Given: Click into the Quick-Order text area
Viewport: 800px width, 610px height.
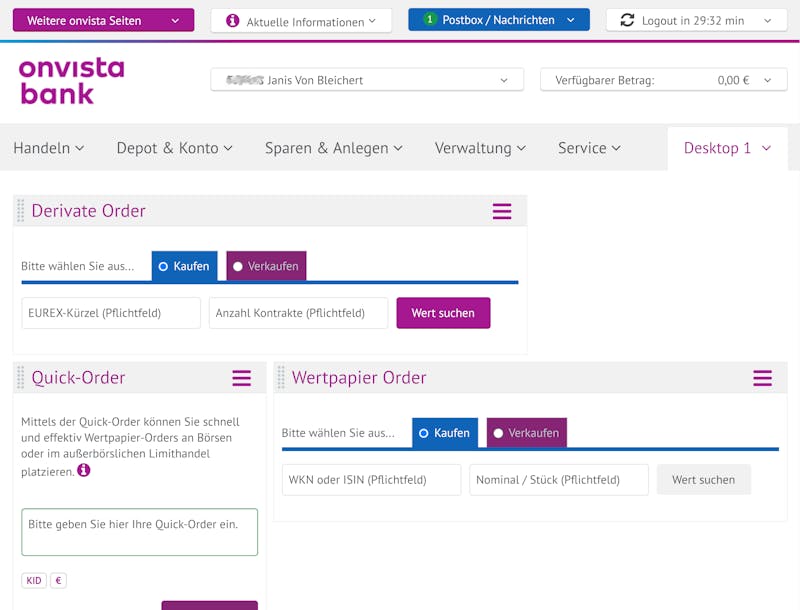Looking at the screenshot, I should point(139,532).
